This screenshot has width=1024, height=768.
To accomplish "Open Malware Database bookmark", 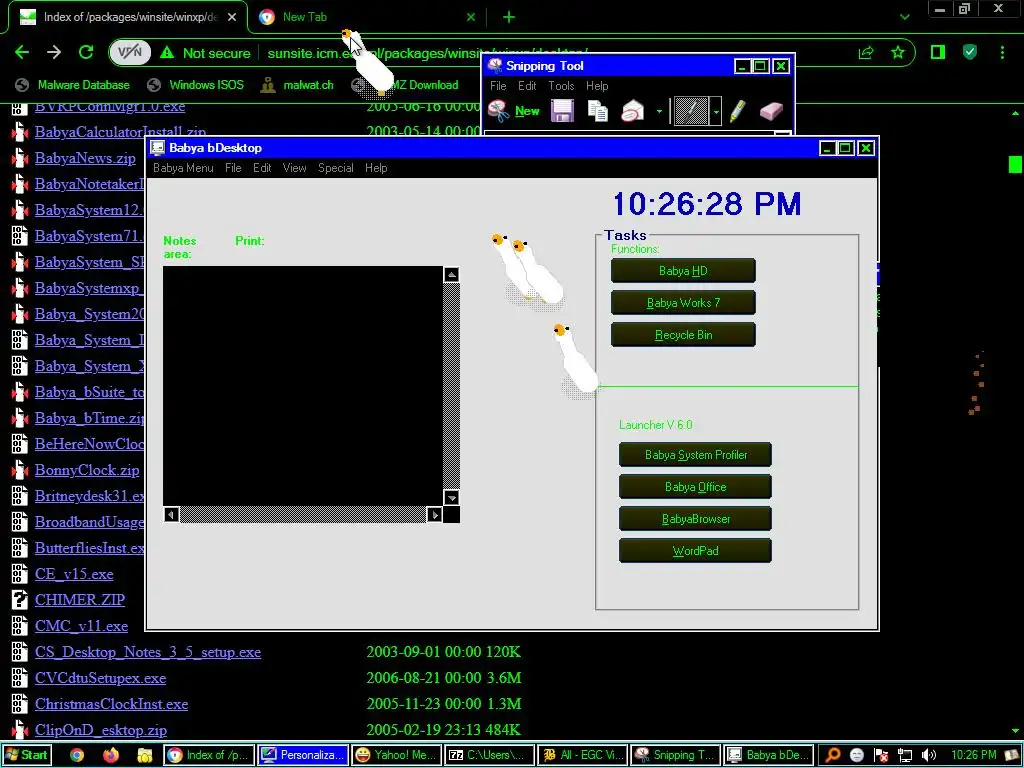I will (72, 85).
